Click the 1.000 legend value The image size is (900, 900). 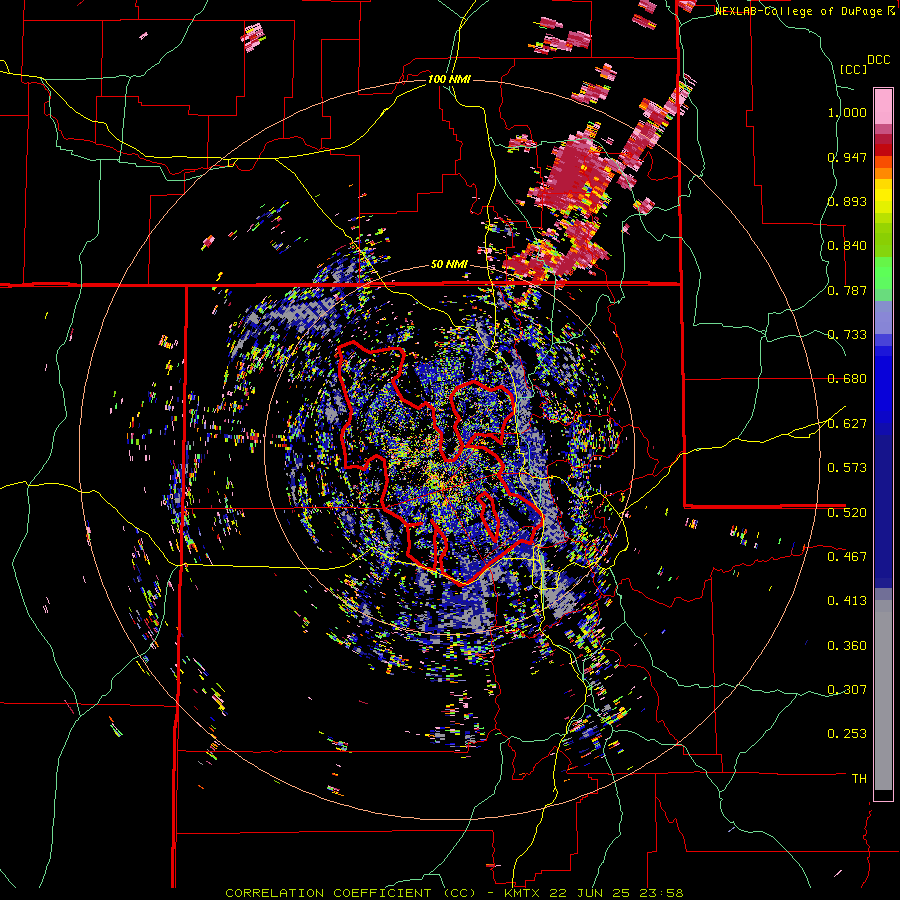tap(847, 112)
